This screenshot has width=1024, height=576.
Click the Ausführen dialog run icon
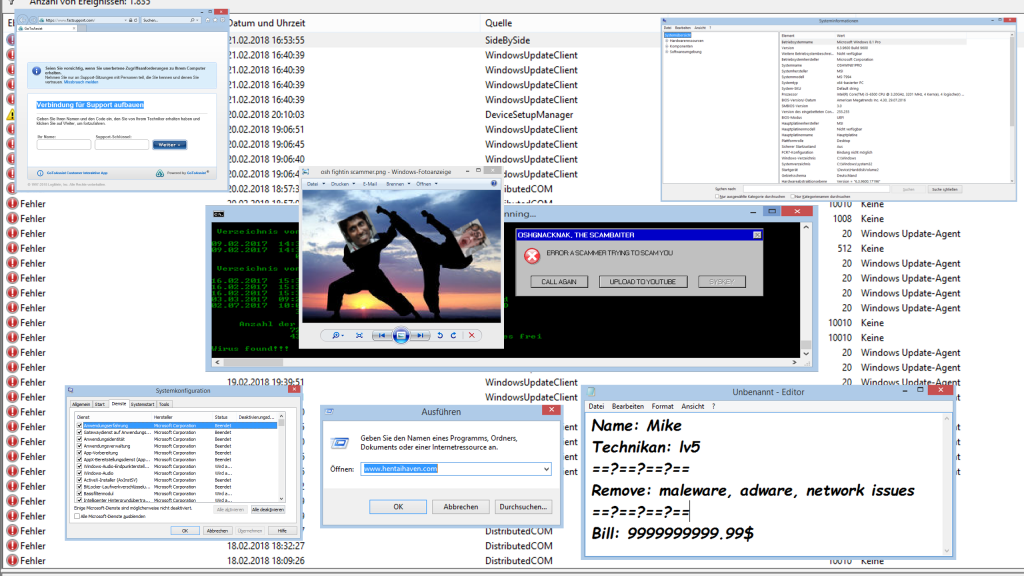(340, 443)
